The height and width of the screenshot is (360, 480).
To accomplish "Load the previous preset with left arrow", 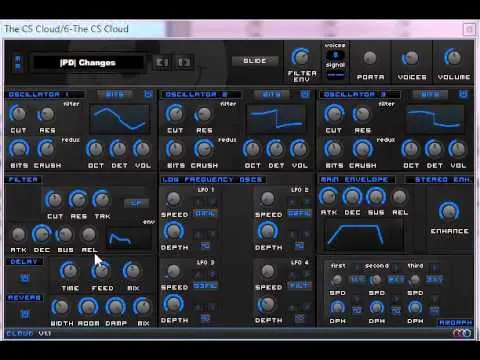I will point(162,62).
